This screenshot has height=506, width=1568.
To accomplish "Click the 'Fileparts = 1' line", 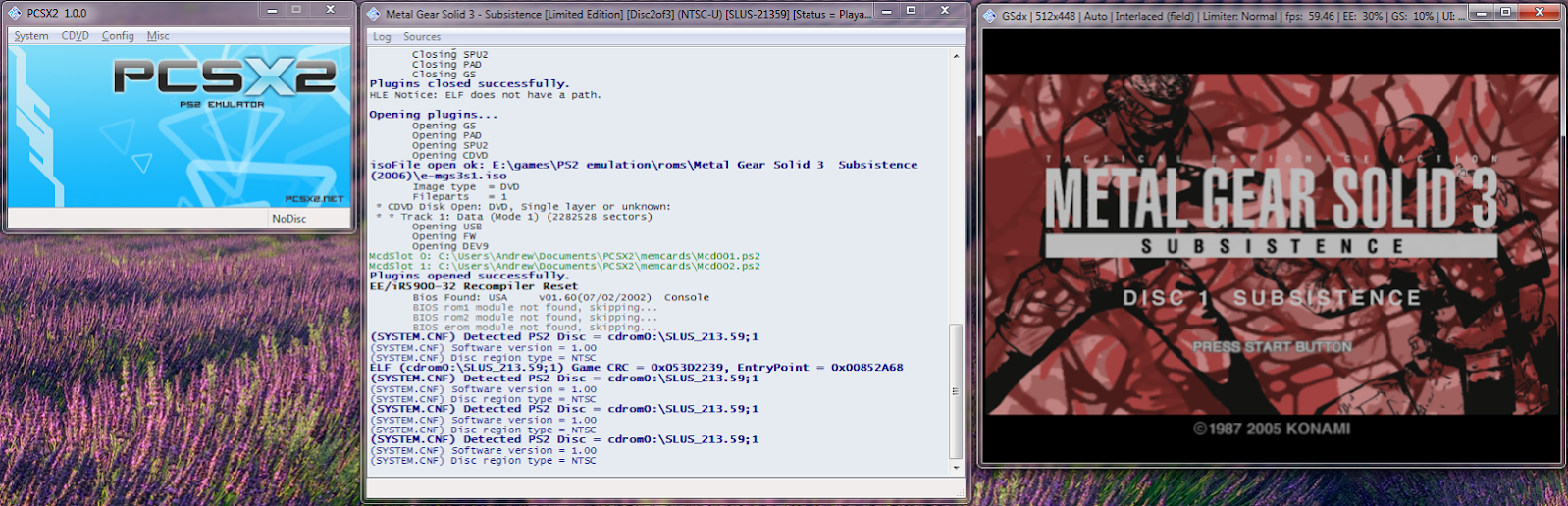I will tap(460, 196).
